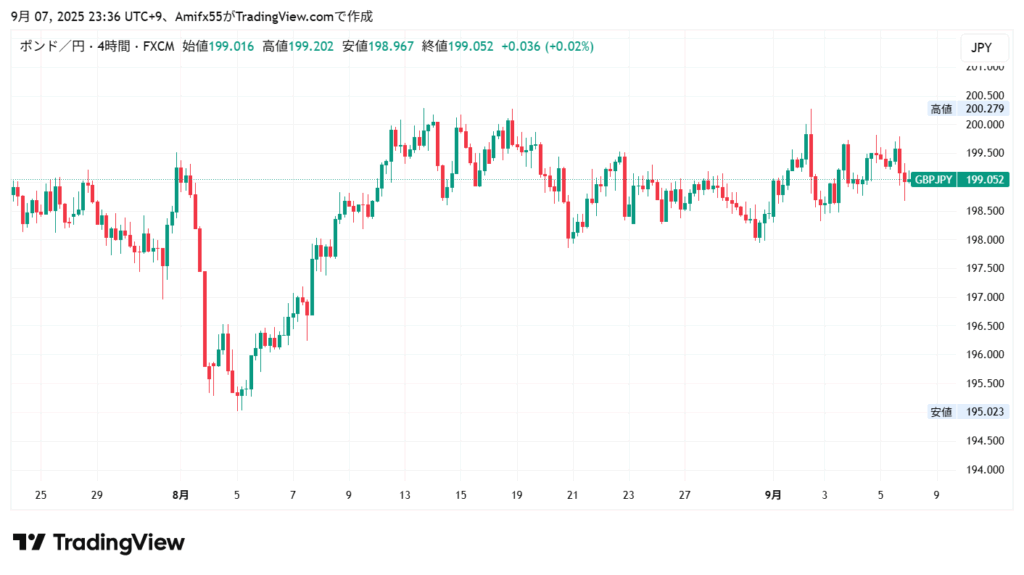Click the header timestamp and author text
Image resolution: width=1024 pixels, height=575 pixels.
pos(191,16)
